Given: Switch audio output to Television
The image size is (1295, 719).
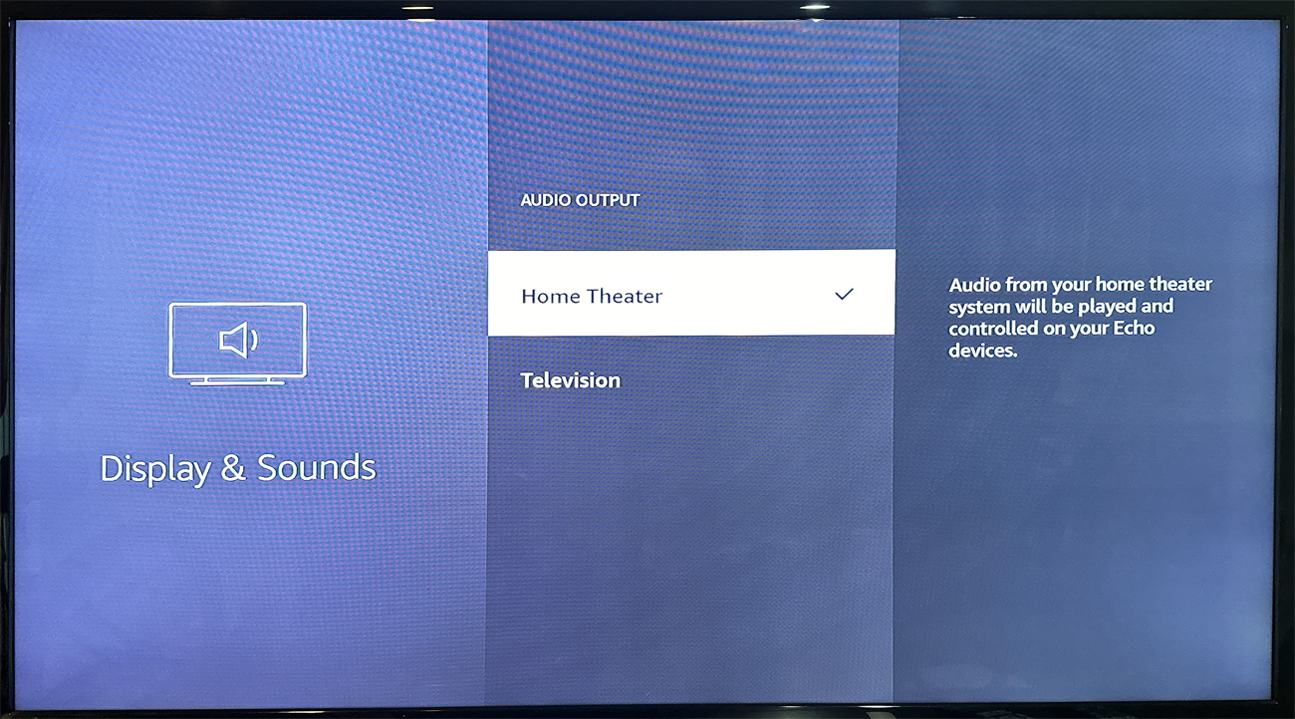Looking at the screenshot, I should click(570, 381).
